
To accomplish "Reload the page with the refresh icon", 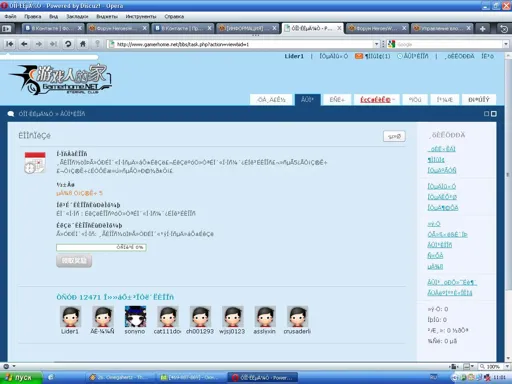I will (x=68, y=44).
